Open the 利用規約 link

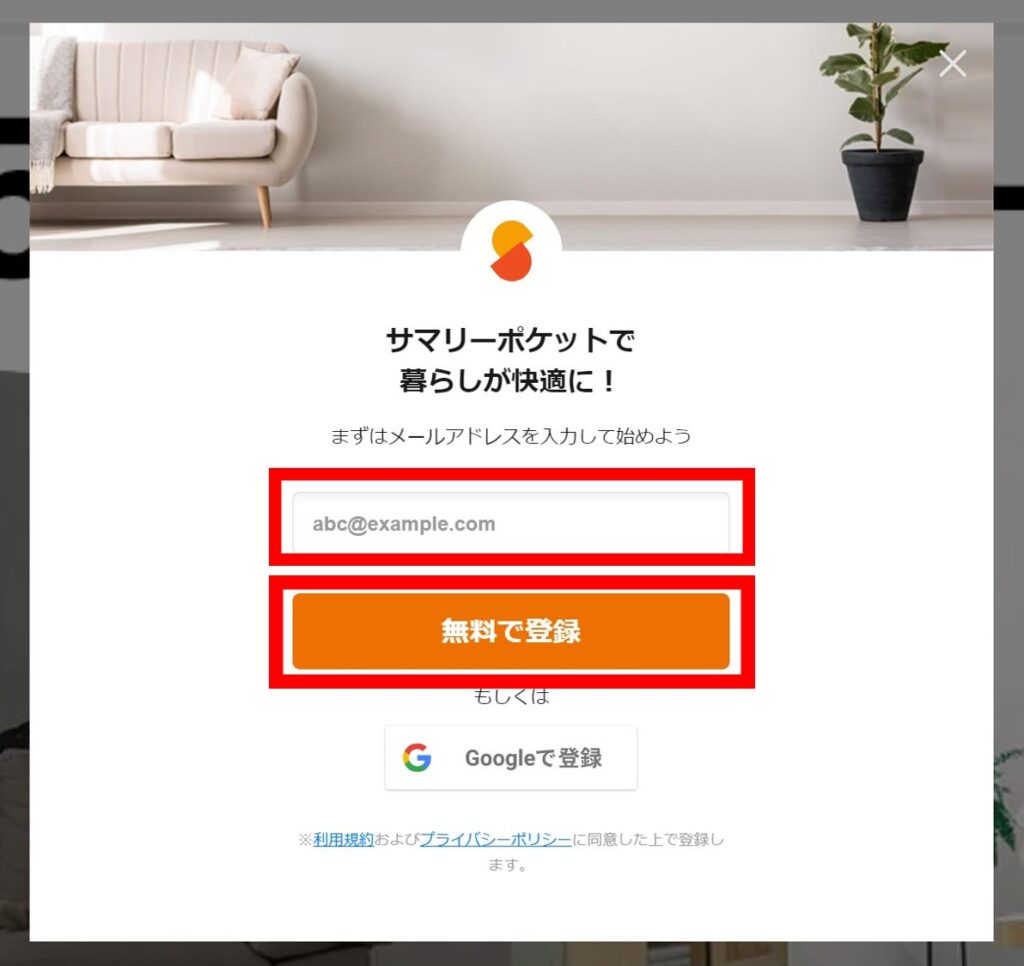343,839
